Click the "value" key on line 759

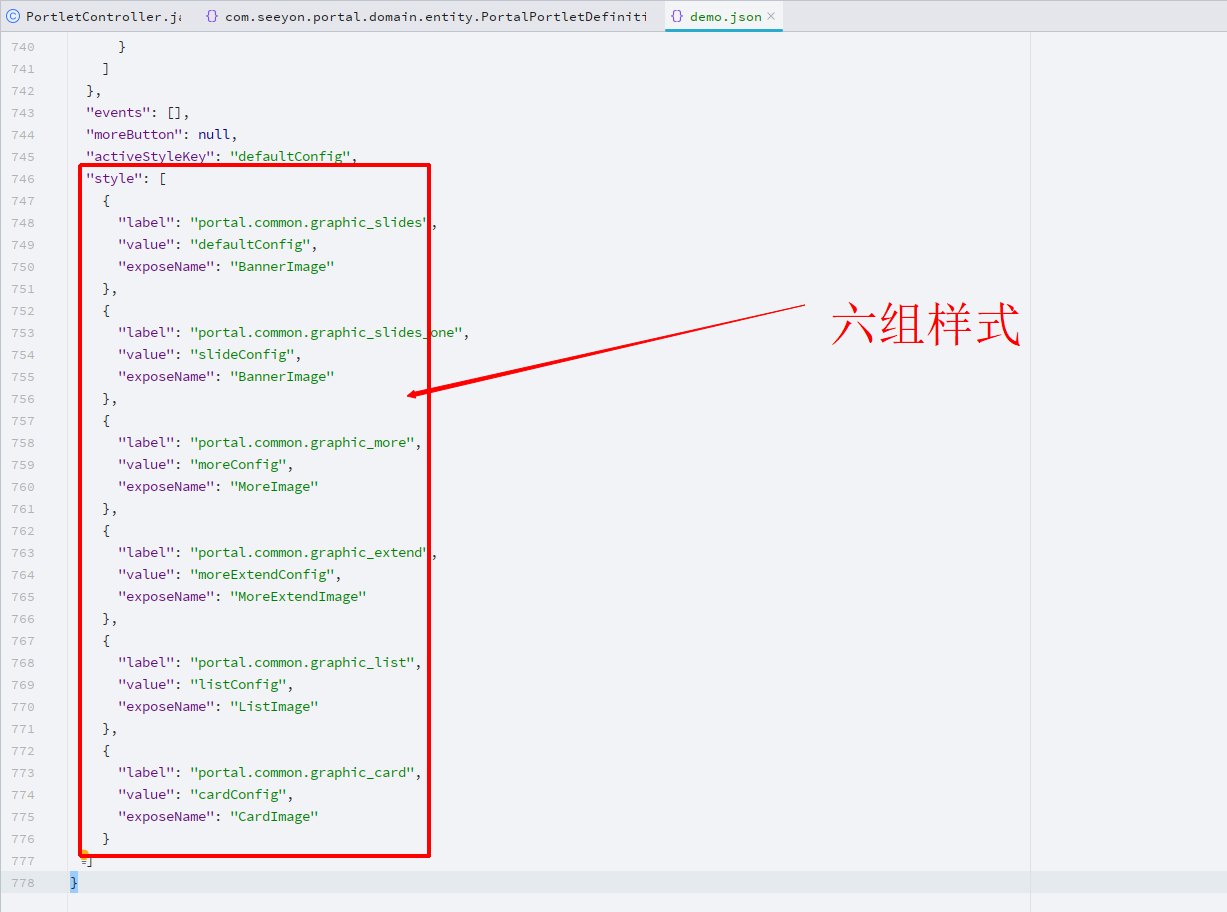[146, 465]
